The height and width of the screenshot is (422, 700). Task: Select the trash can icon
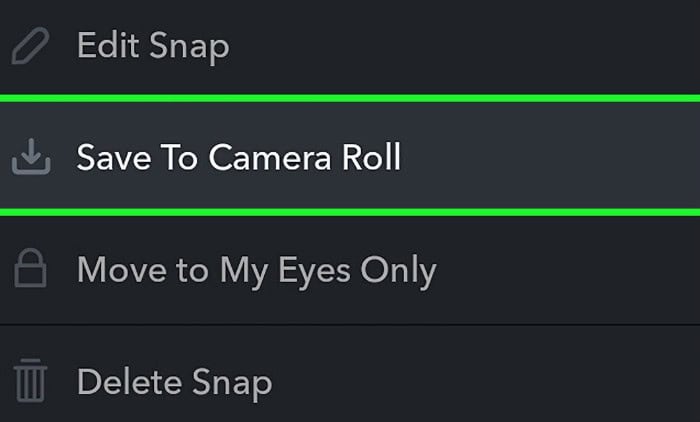tap(30, 380)
